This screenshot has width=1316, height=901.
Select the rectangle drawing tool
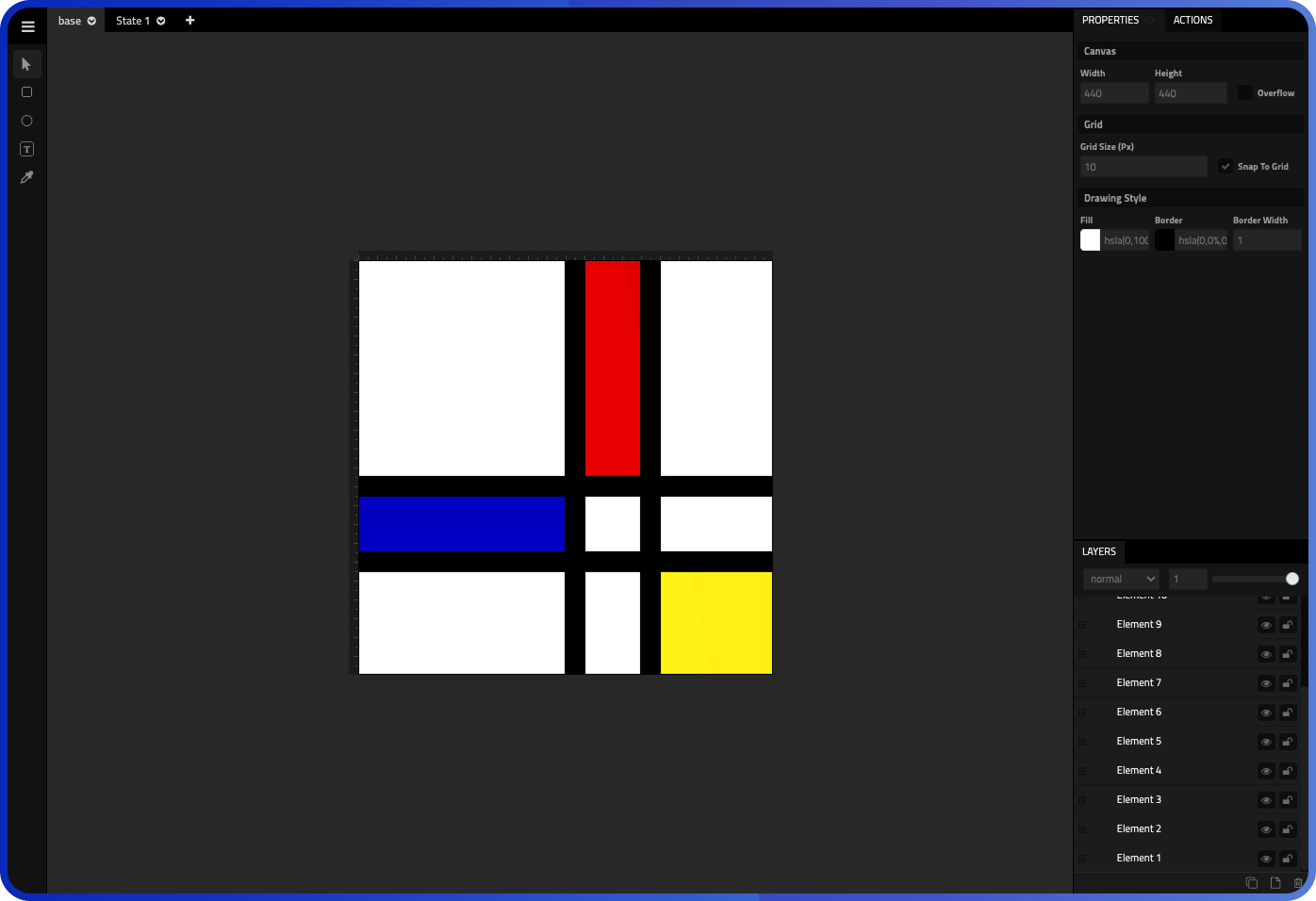26,92
